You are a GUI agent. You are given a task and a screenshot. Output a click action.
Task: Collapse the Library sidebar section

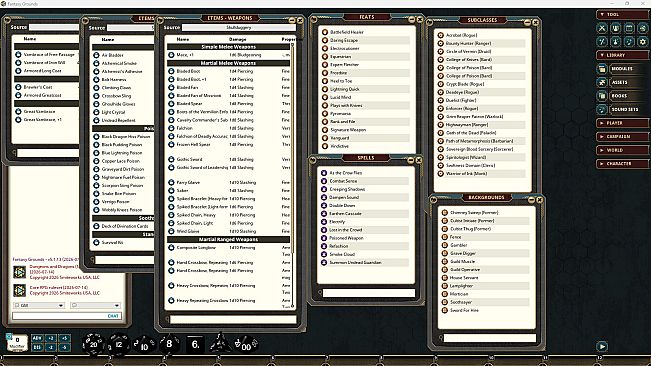(622, 55)
